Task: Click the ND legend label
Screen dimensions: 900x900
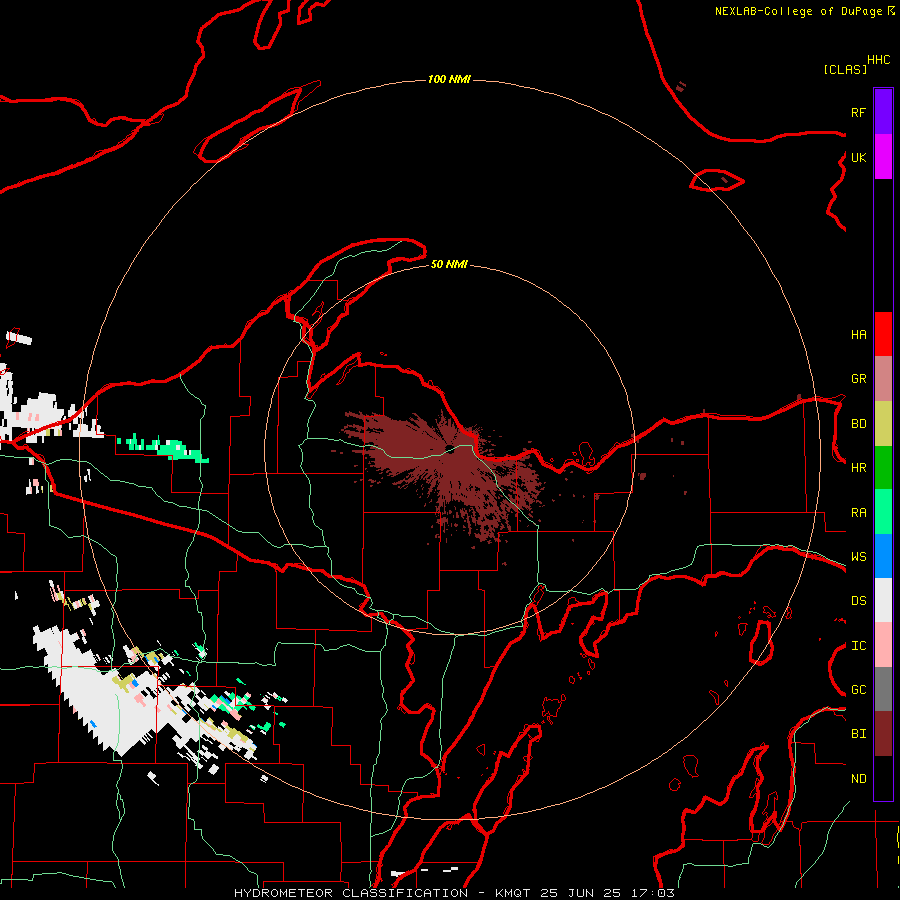Action: click(858, 779)
